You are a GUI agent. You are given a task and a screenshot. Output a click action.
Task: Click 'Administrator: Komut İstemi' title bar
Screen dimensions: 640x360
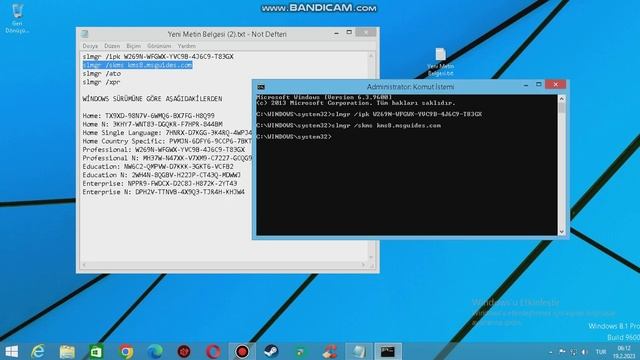point(410,87)
